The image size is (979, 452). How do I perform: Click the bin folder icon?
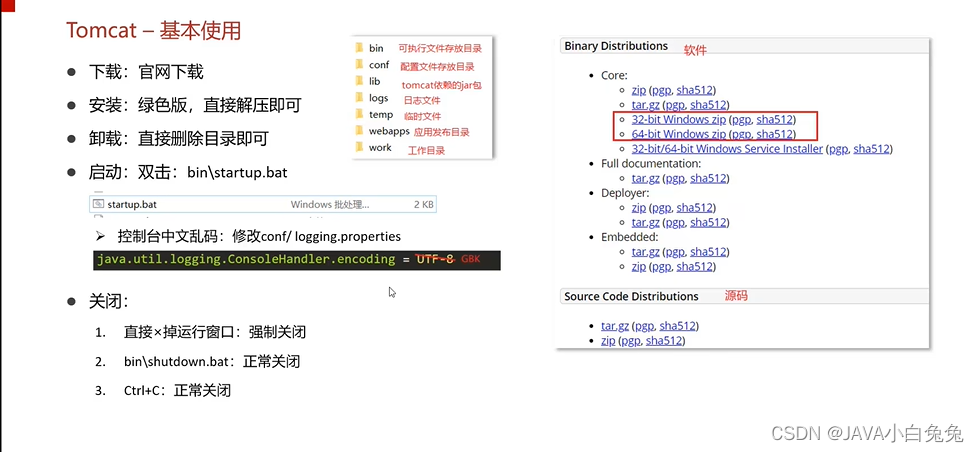click(x=359, y=47)
